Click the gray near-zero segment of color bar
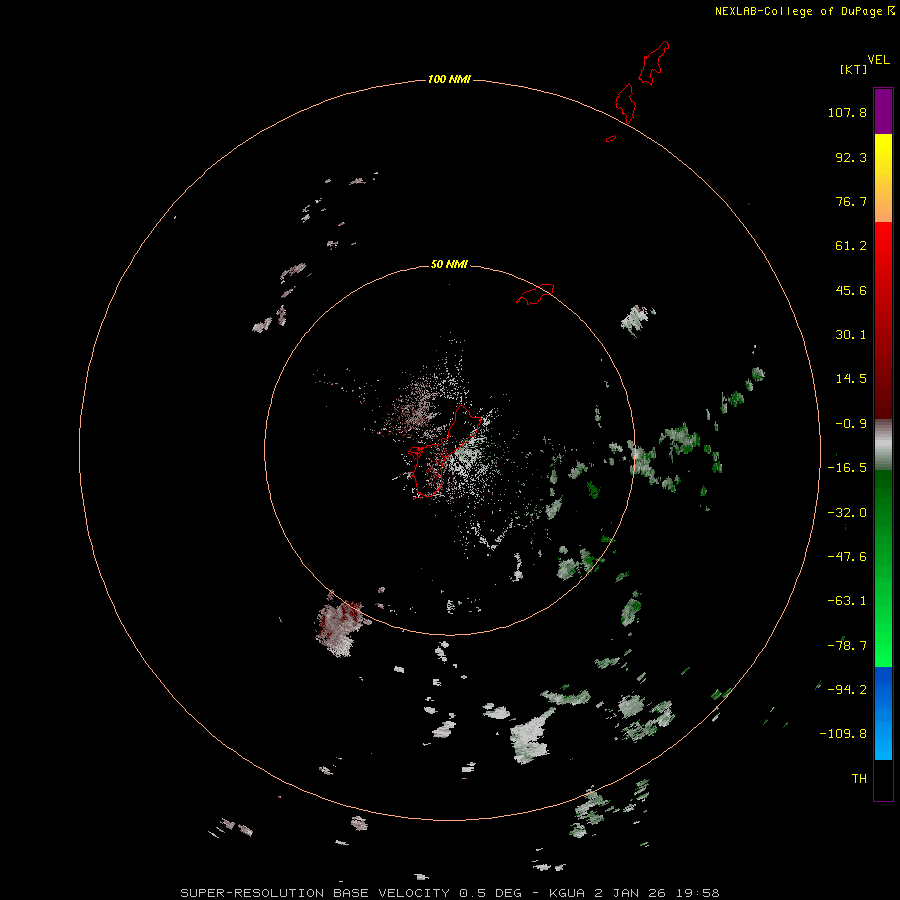The width and height of the screenshot is (900, 900). pos(883,445)
